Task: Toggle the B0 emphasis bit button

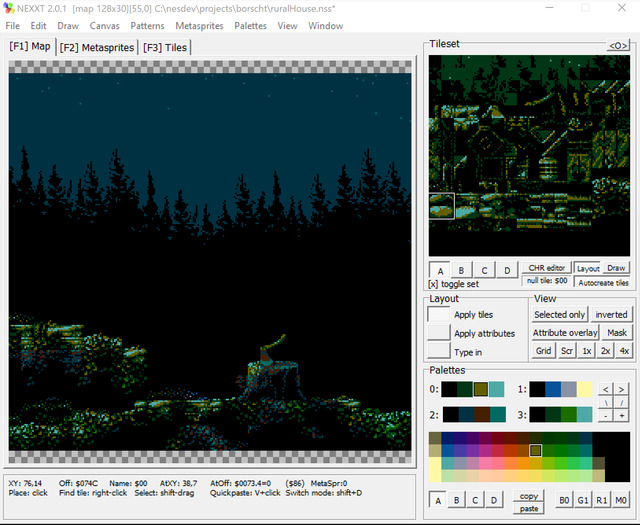Action: [564, 500]
